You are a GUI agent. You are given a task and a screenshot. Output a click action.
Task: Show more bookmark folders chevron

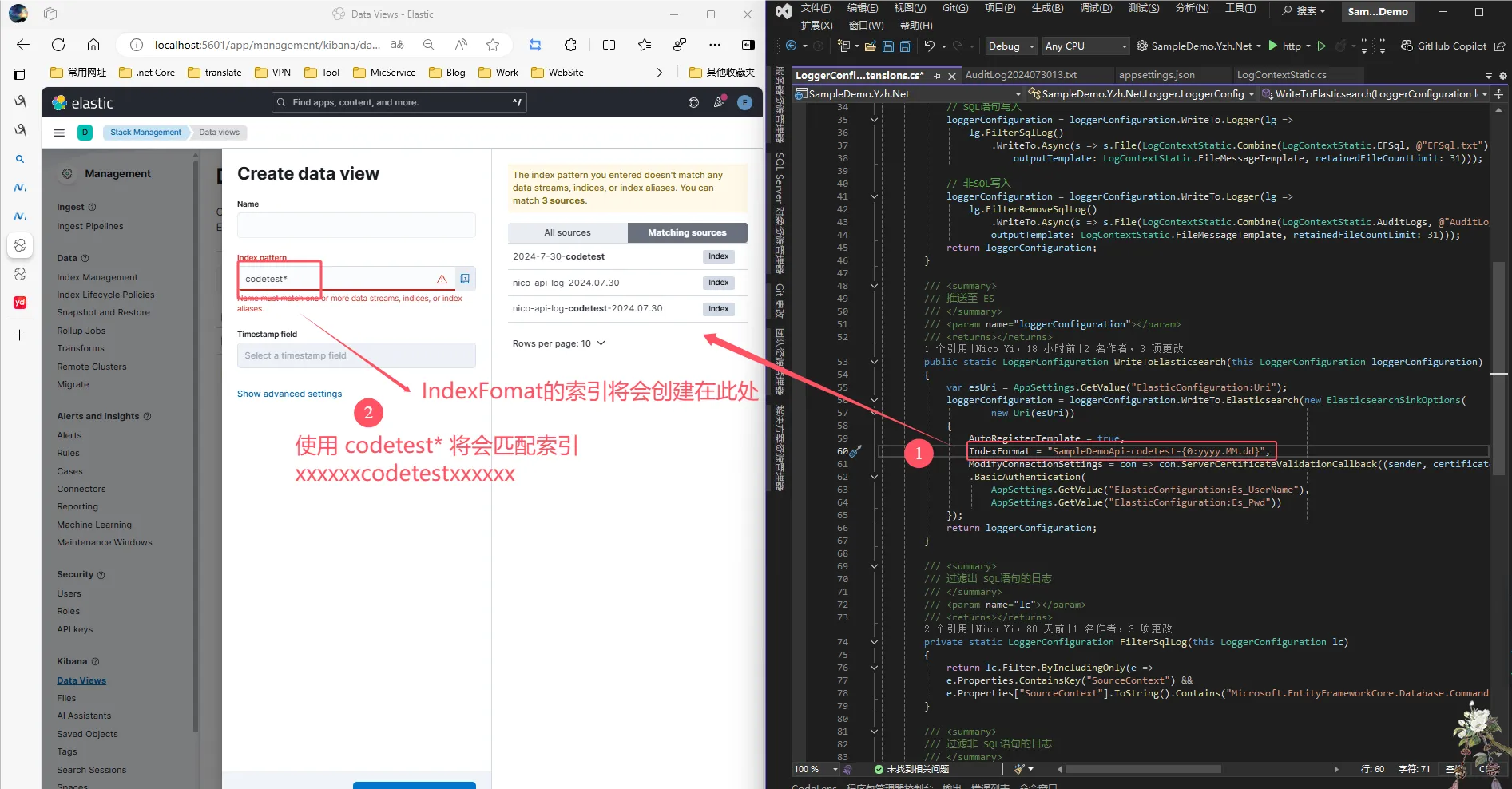coord(659,73)
